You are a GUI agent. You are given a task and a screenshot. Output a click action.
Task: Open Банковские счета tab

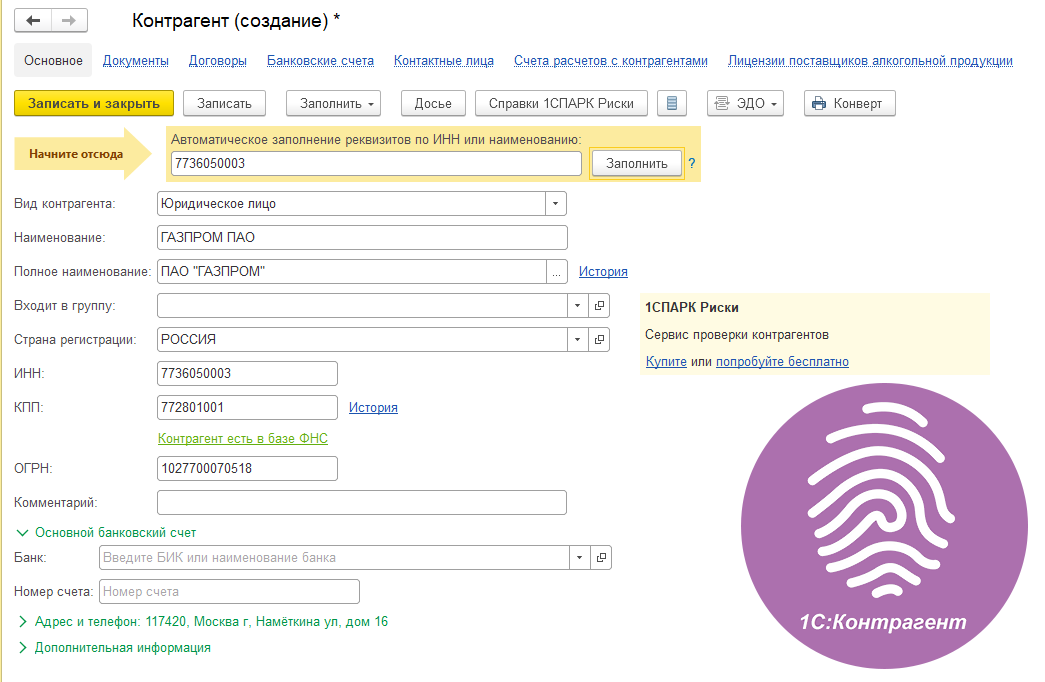click(x=320, y=61)
